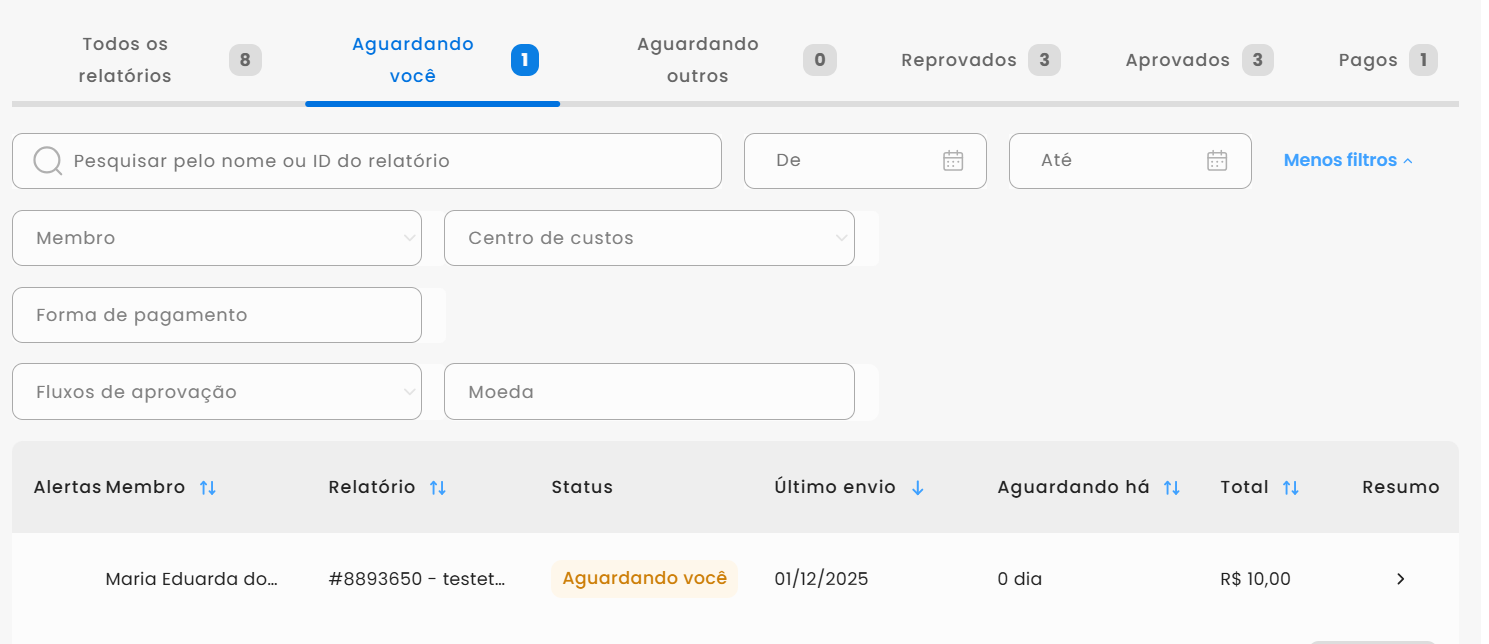Collapse filters with Menos filtros
Screen dimensions: 1489x644
click(1347, 160)
